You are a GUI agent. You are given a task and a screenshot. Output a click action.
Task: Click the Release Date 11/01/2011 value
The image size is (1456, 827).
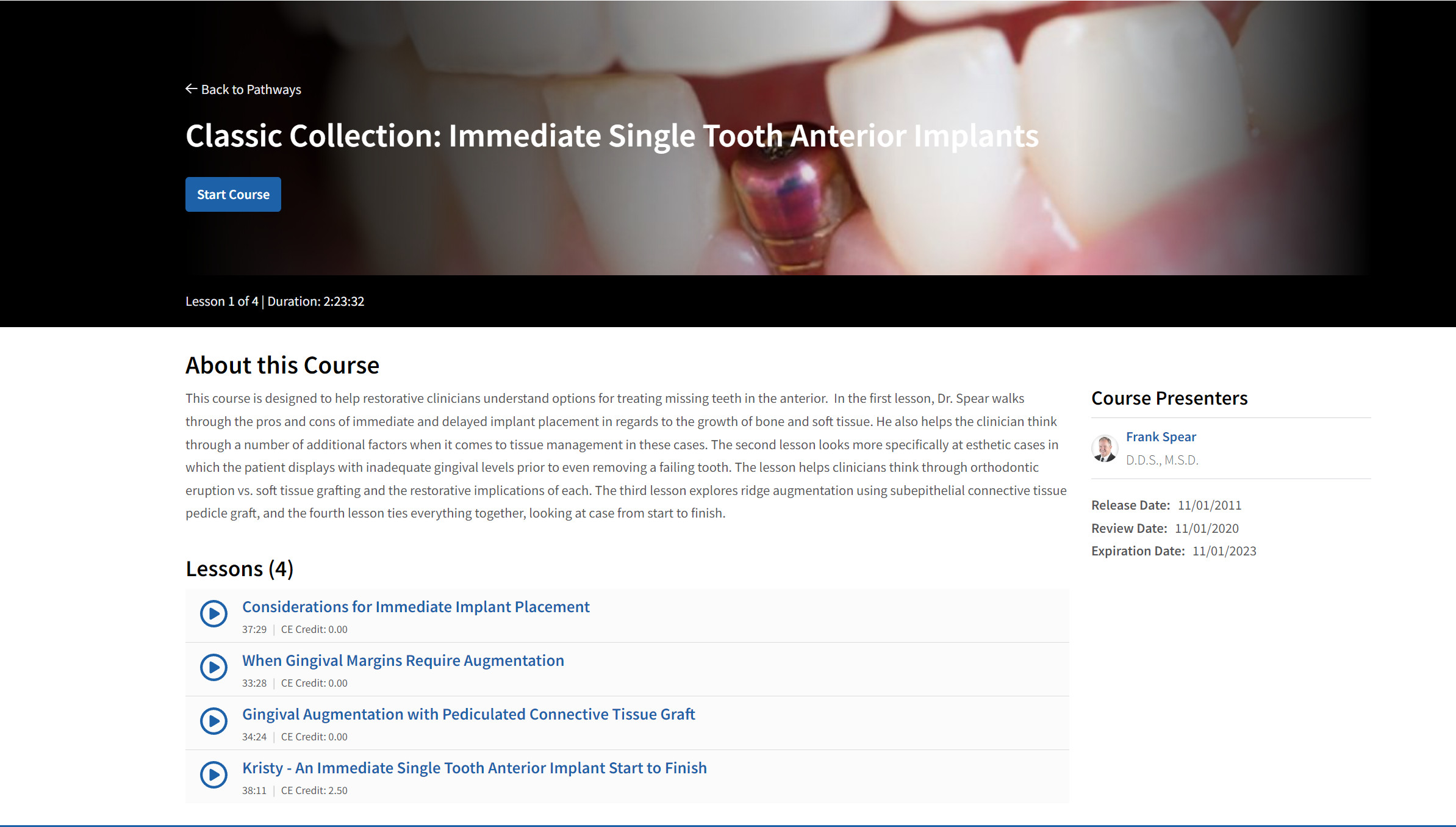coord(1210,505)
